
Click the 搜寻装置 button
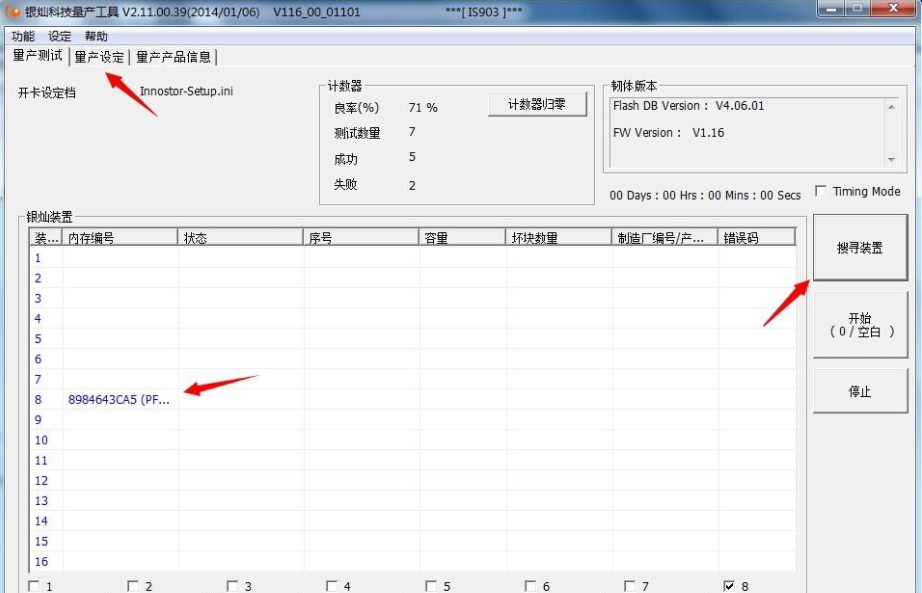(x=860, y=248)
